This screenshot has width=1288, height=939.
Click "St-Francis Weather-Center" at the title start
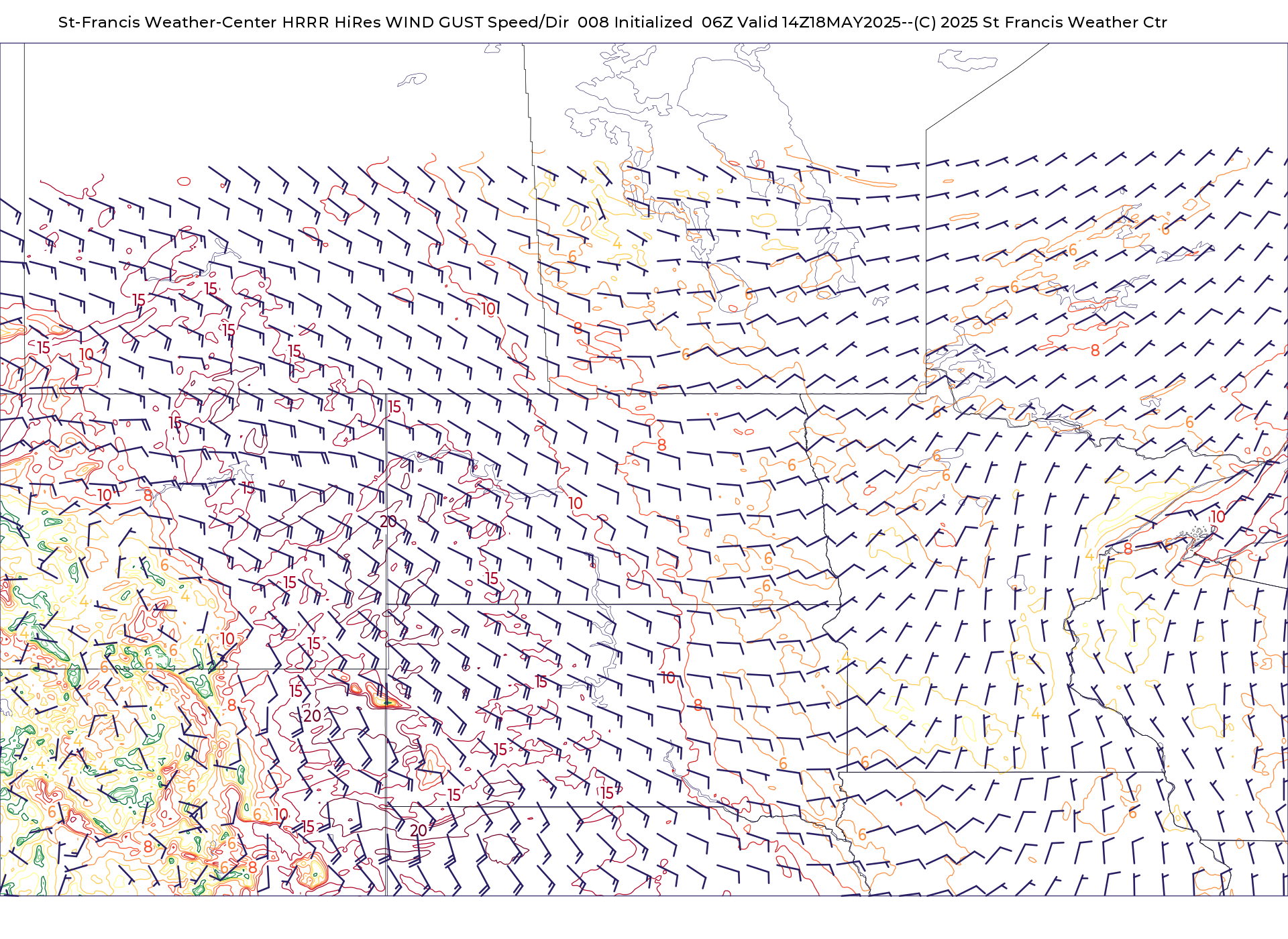(168, 23)
